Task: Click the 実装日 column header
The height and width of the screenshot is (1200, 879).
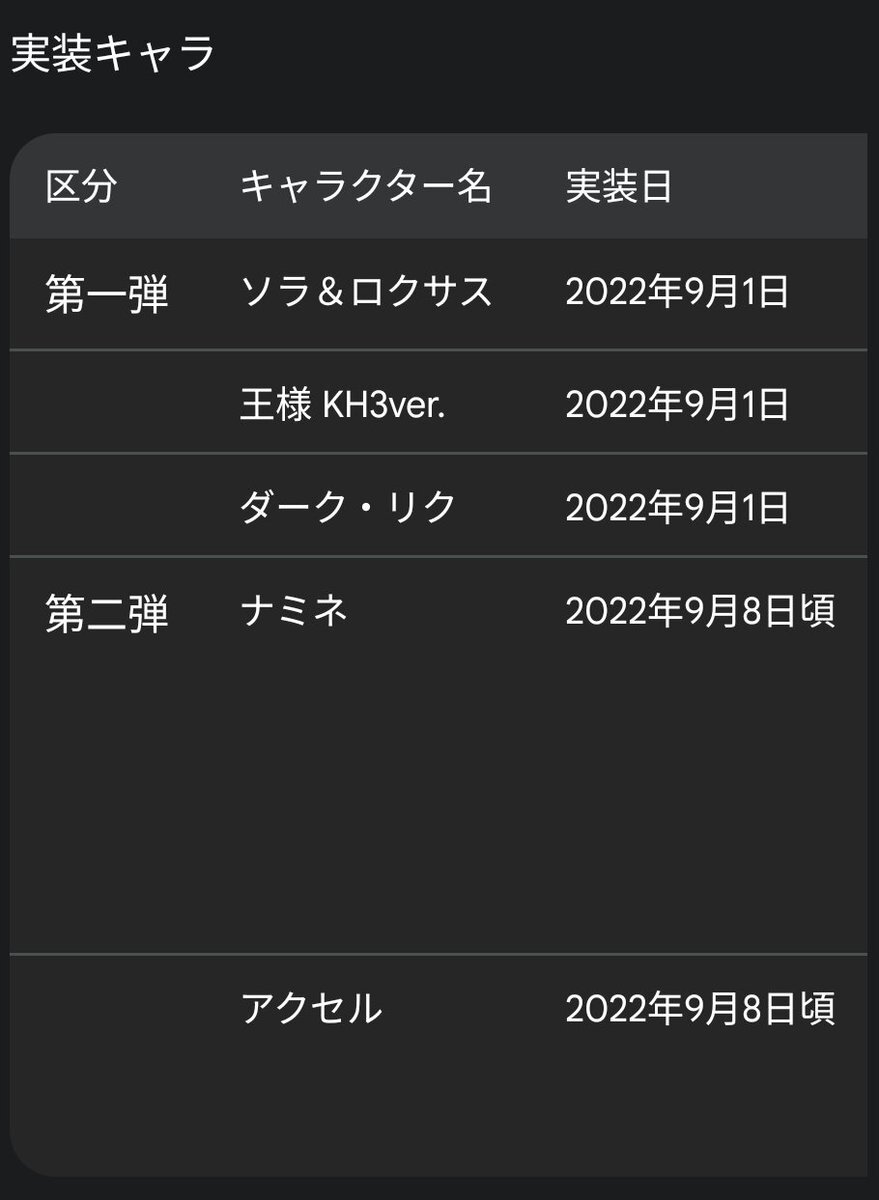Action: coord(619,186)
